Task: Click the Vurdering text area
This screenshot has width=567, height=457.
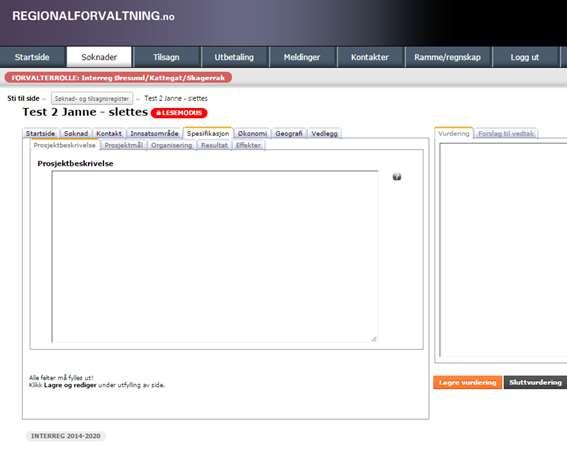Action: pos(503,250)
